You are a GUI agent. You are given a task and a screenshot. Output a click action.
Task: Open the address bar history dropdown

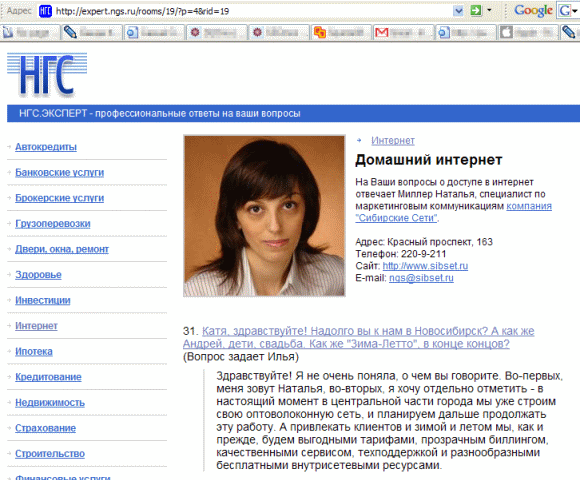(x=458, y=11)
